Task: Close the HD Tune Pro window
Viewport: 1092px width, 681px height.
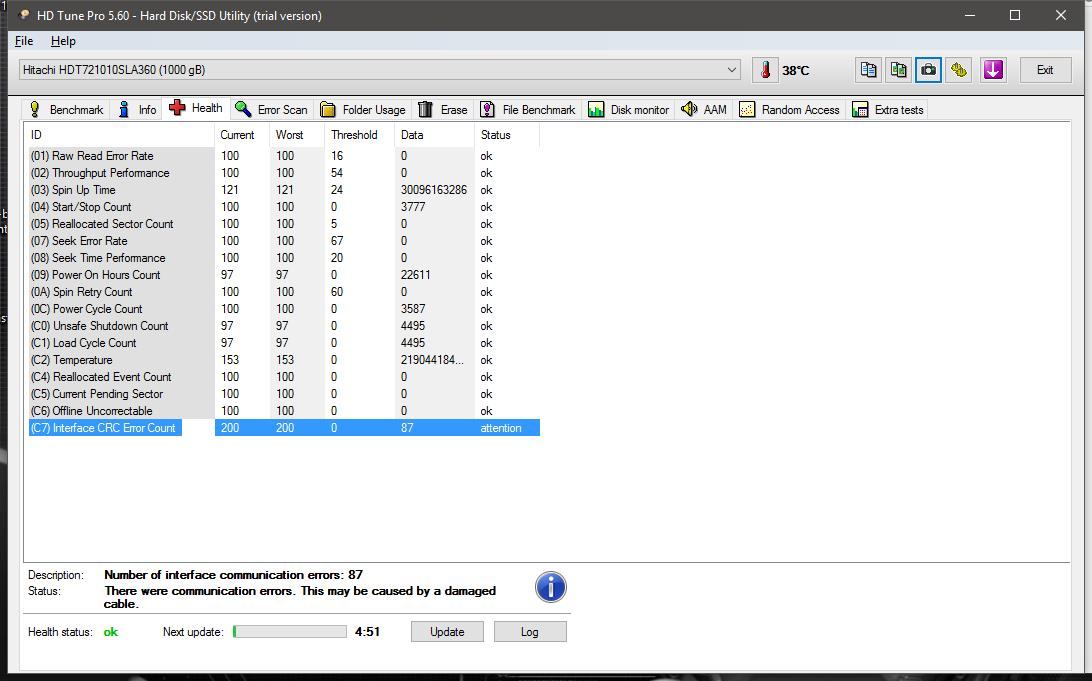Action: pos(1061,15)
